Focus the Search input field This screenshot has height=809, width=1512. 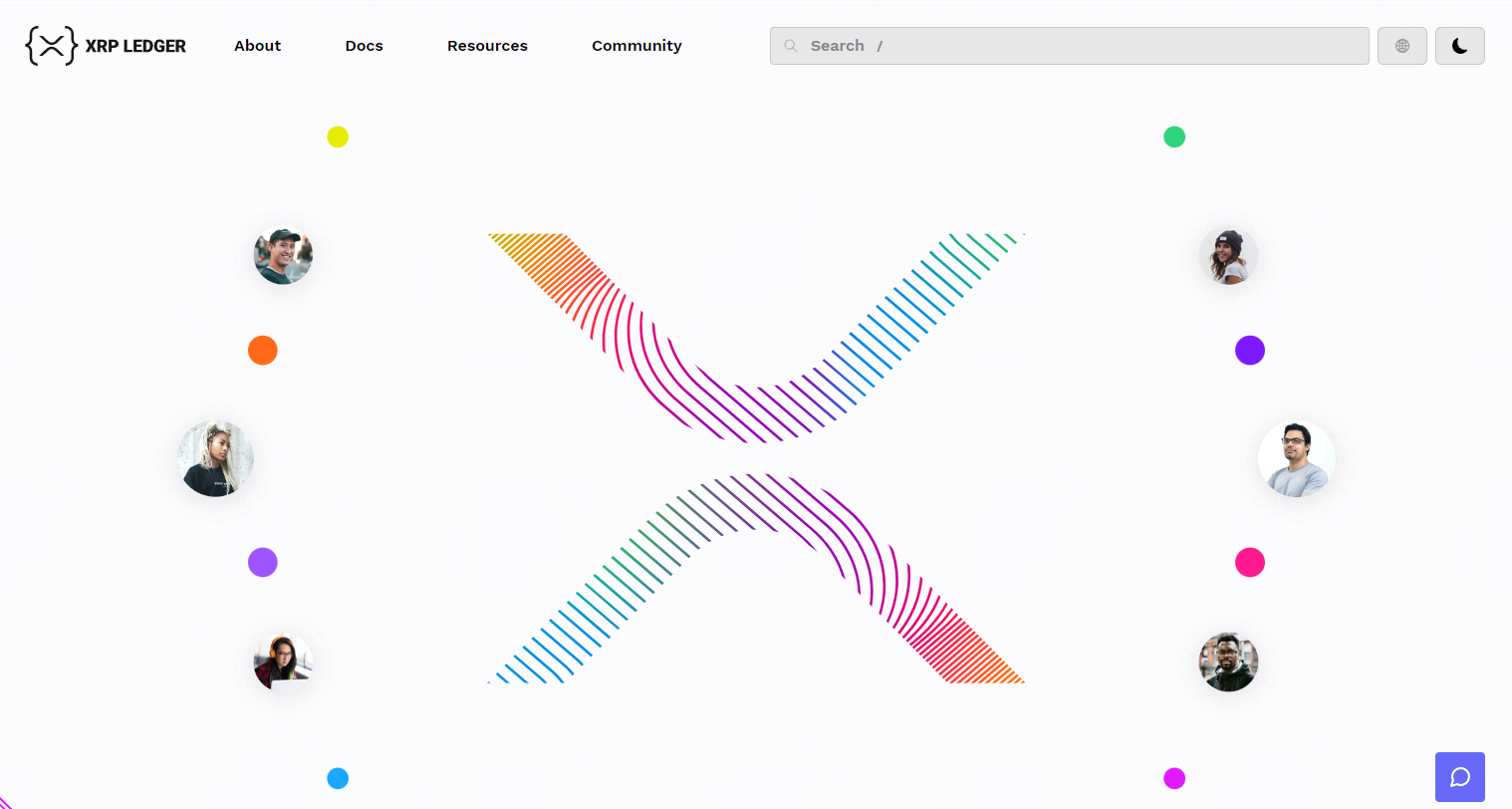(1076, 46)
